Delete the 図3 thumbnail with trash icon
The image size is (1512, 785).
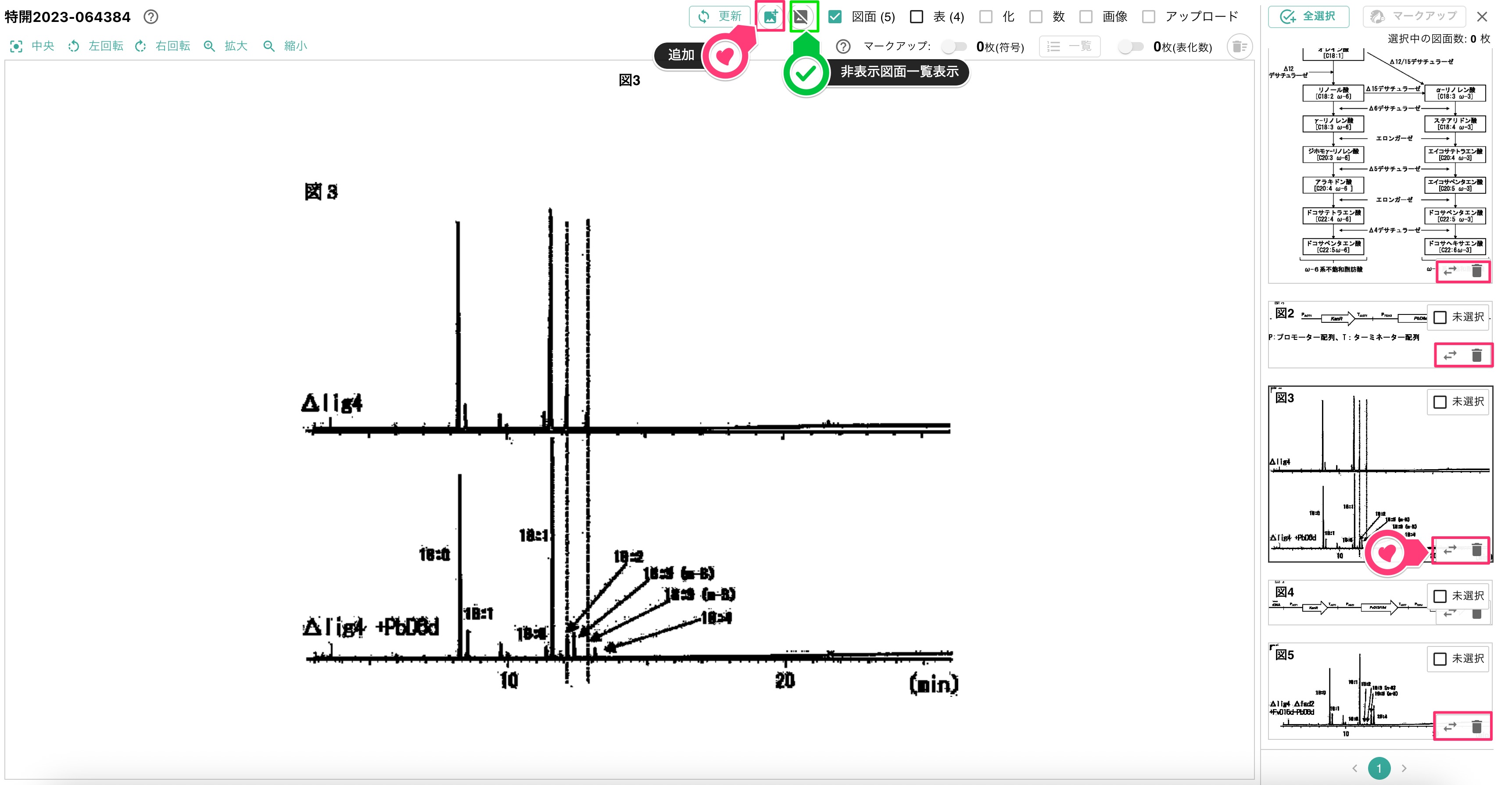point(1477,550)
